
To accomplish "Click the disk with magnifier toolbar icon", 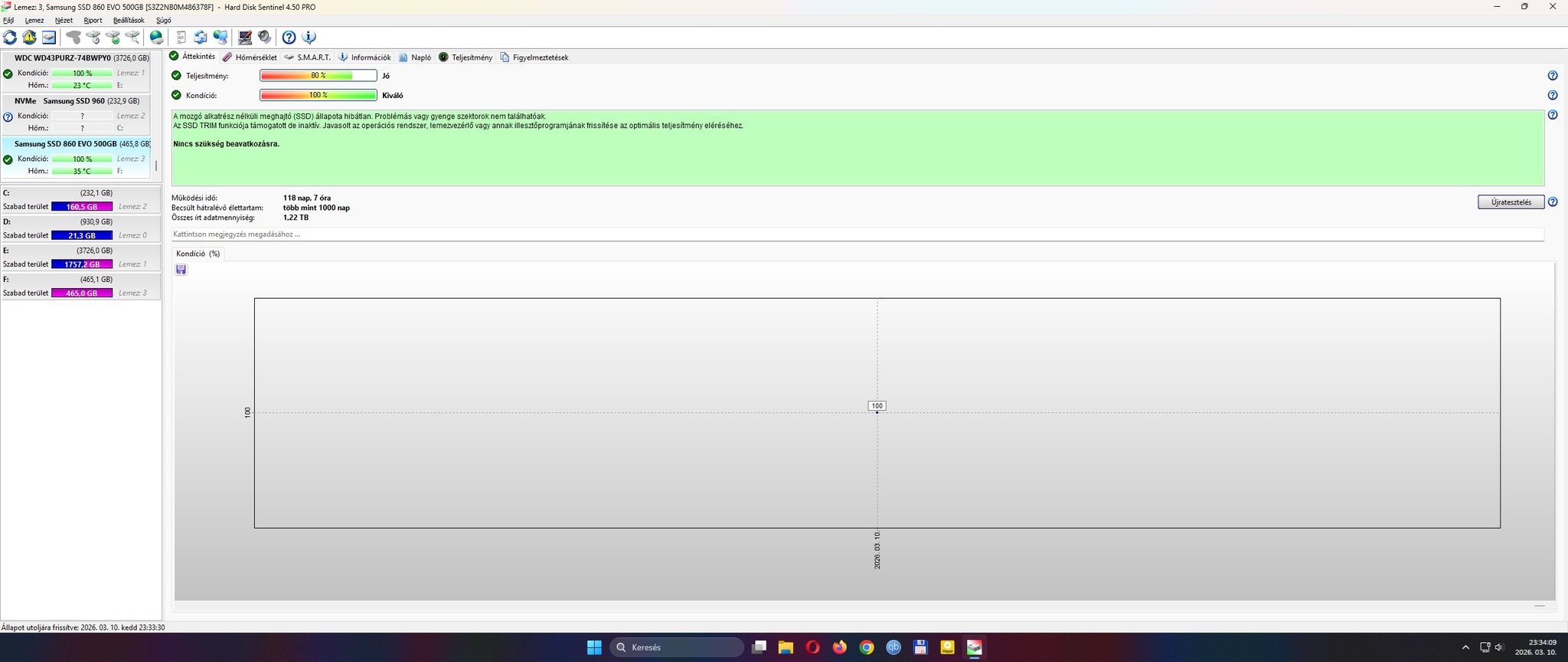I will tap(132, 37).
